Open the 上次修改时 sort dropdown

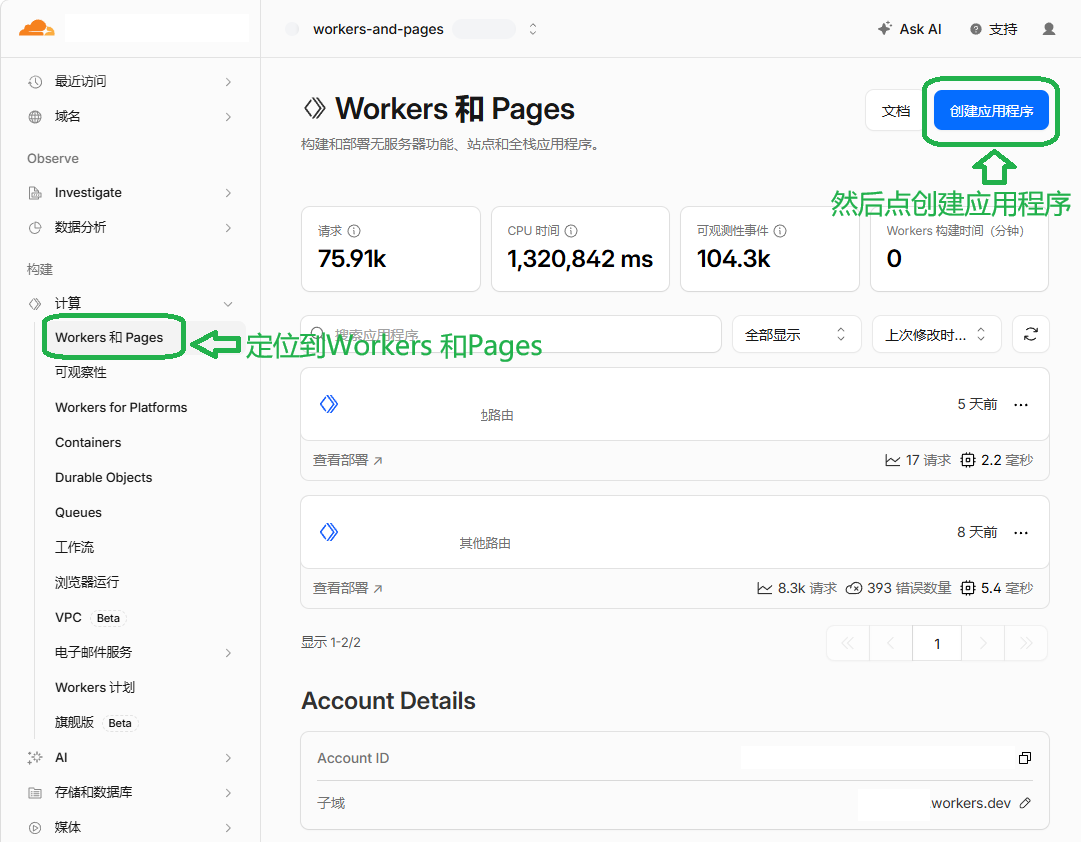(936, 334)
